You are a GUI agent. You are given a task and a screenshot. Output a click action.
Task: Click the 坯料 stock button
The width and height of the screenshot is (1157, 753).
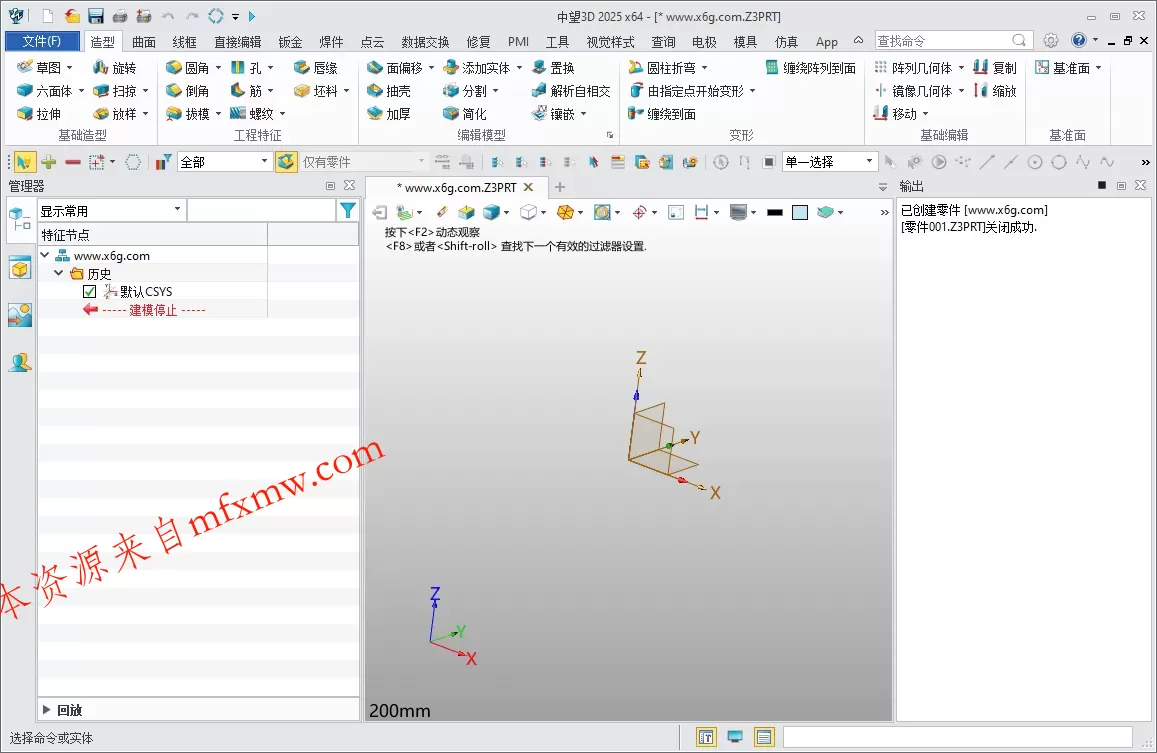pos(316,91)
